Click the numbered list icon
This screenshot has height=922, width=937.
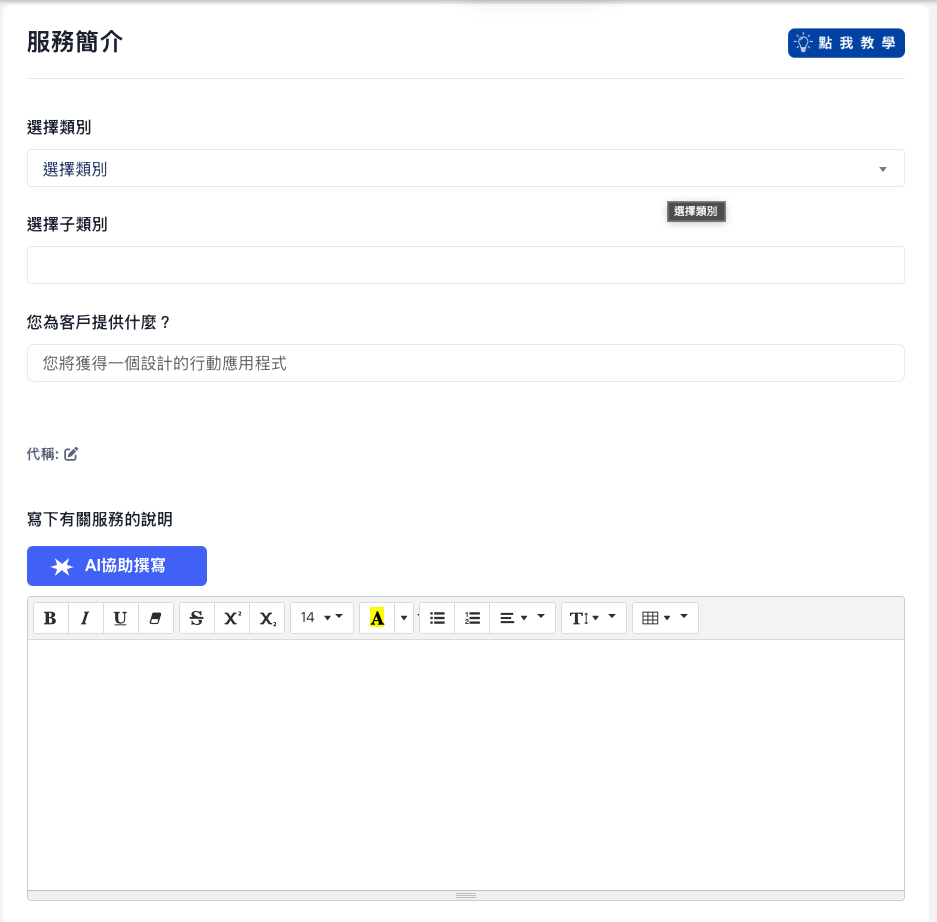(x=471, y=617)
